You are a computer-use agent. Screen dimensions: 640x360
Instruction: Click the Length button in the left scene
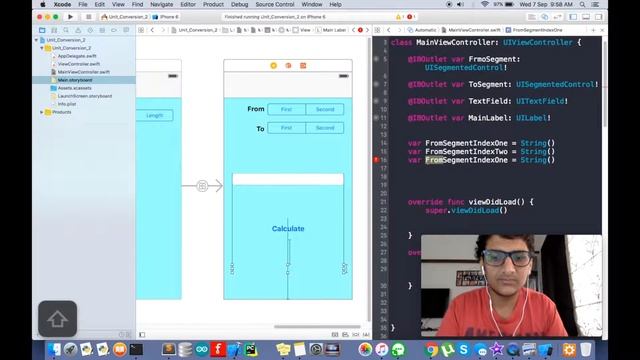point(155,116)
